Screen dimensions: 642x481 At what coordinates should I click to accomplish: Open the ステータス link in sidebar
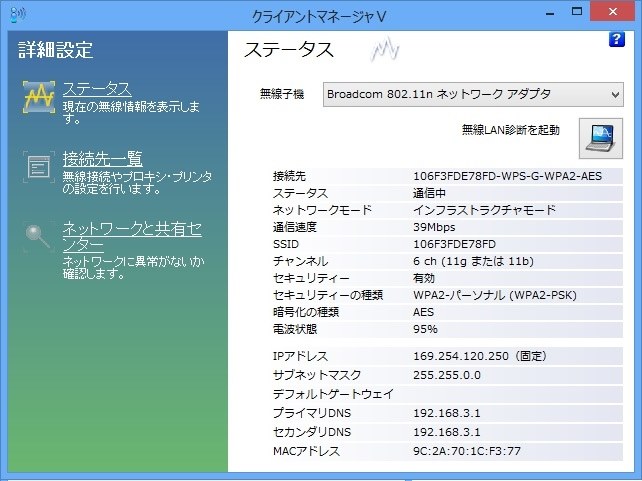click(x=97, y=88)
